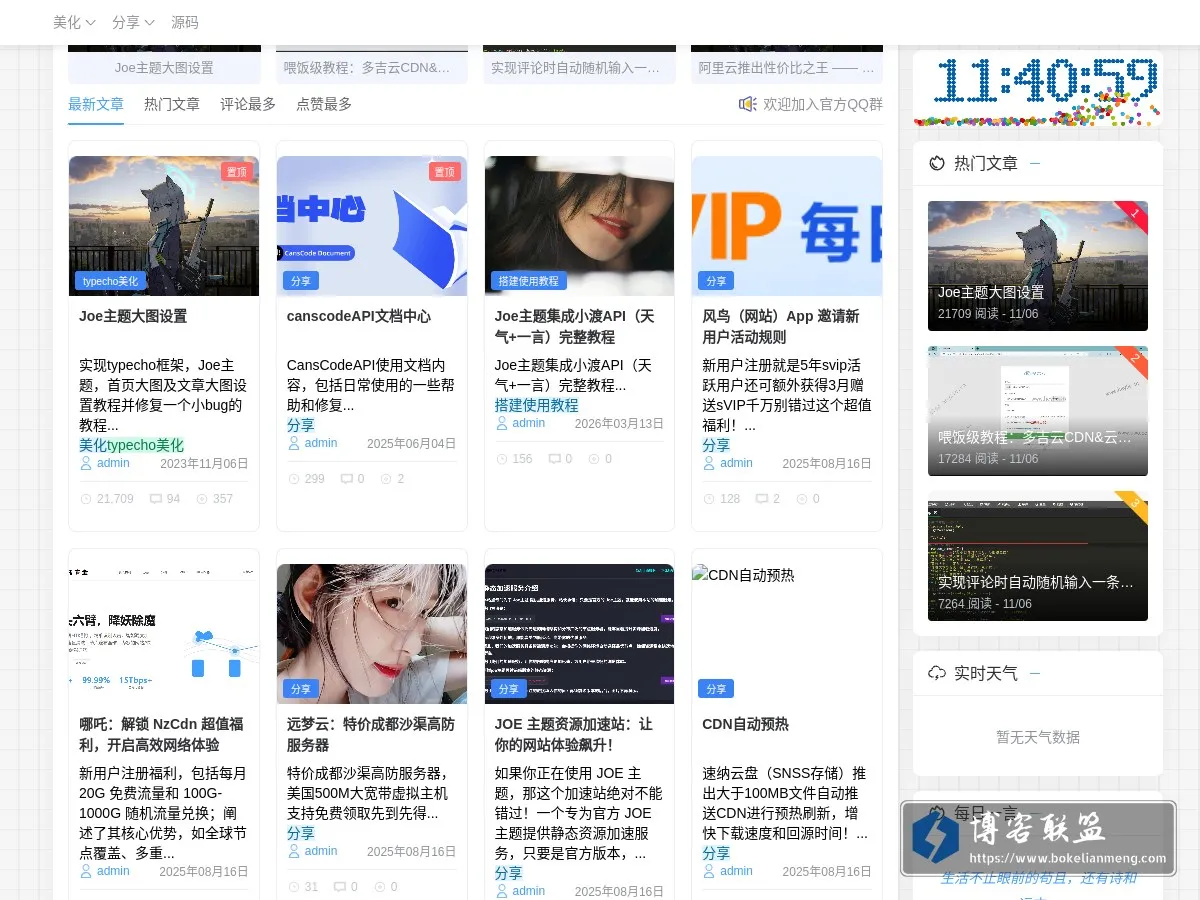
Task: Click comment icon beside 2 on 风鸟 card
Action: [x=762, y=498]
